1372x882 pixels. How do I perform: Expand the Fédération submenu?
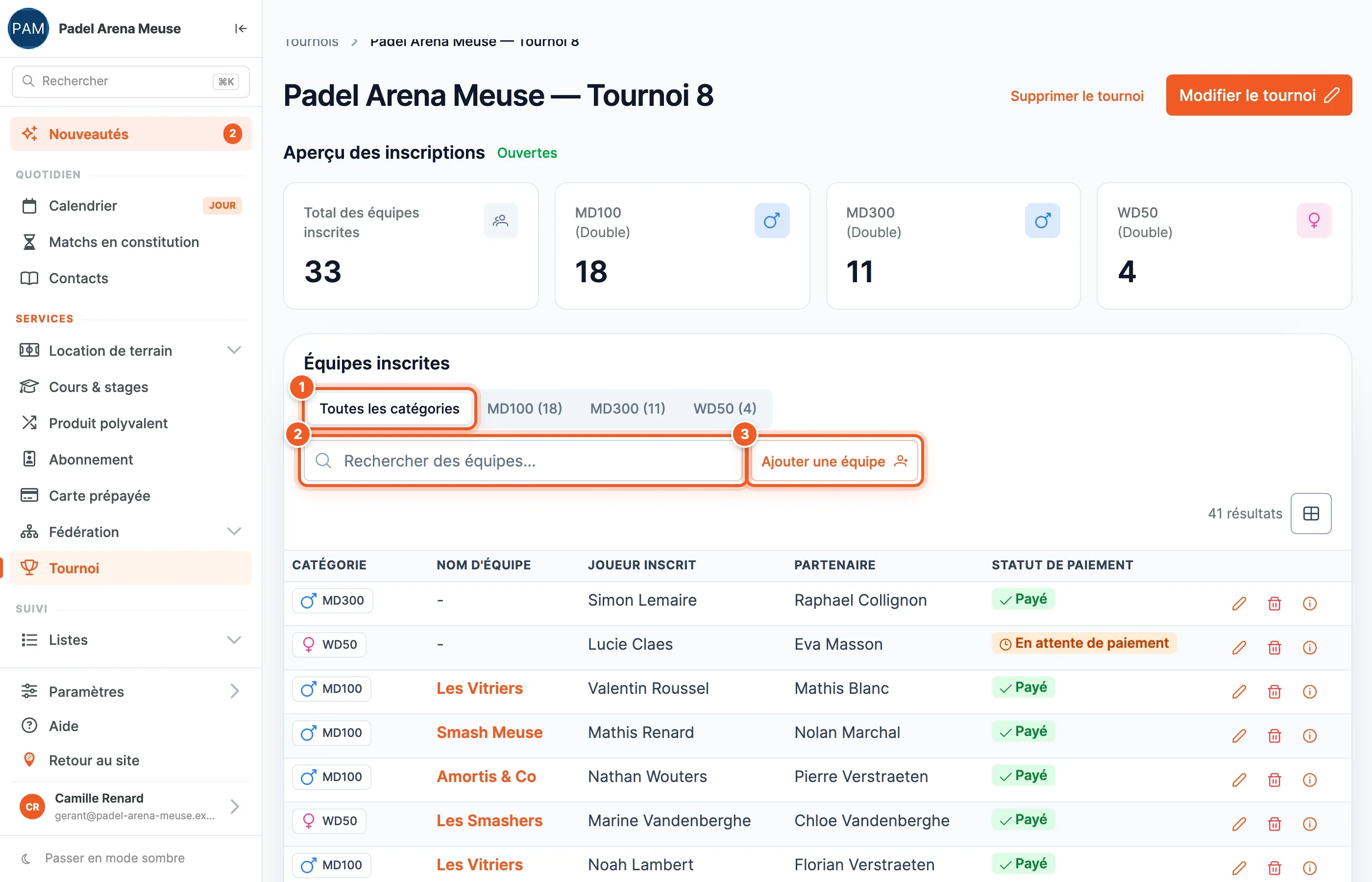point(130,532)
